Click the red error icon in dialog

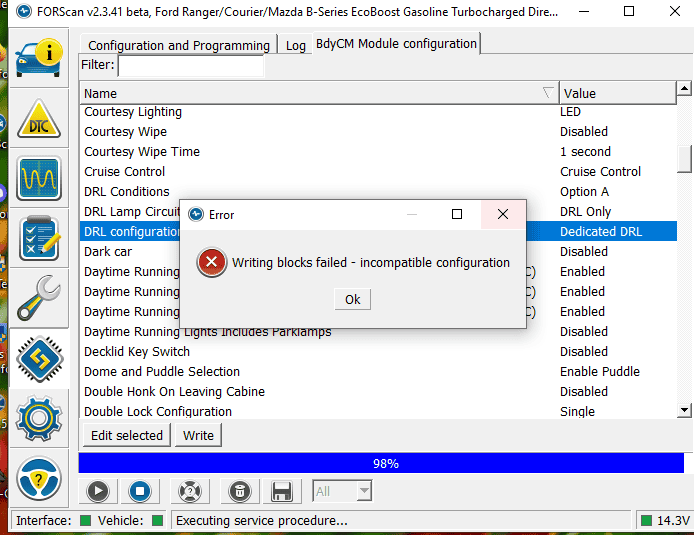212,262
